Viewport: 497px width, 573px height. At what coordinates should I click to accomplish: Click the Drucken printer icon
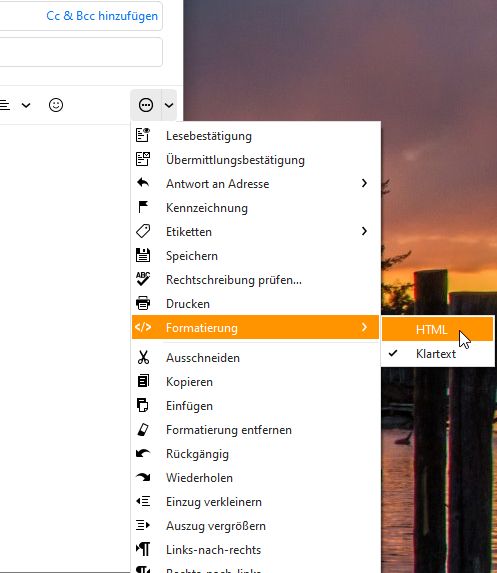click(143, 303)
